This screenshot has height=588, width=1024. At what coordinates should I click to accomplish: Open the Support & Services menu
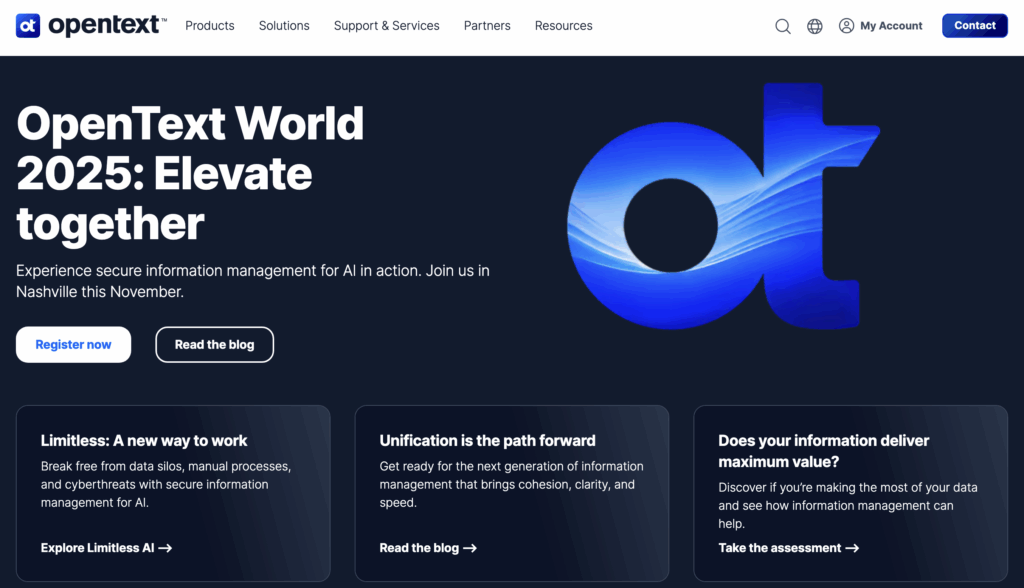click(387, 25)
